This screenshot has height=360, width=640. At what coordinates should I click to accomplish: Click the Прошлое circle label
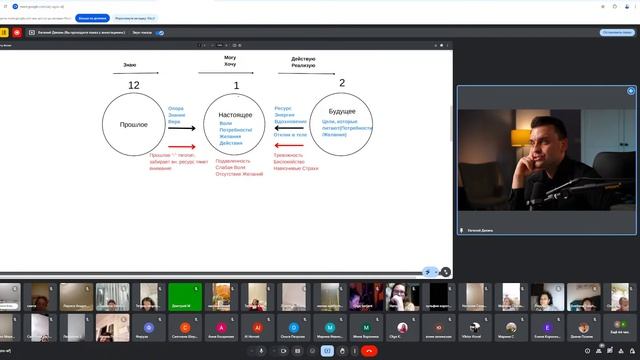coord(133,124)
